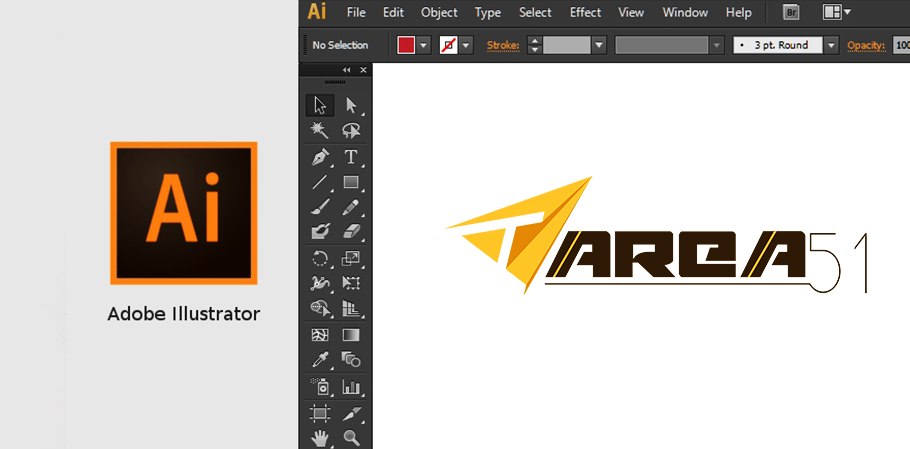The image size is (910, 449).
Task: Choose the Rectangle shape tool
Action: click(351, 183)
